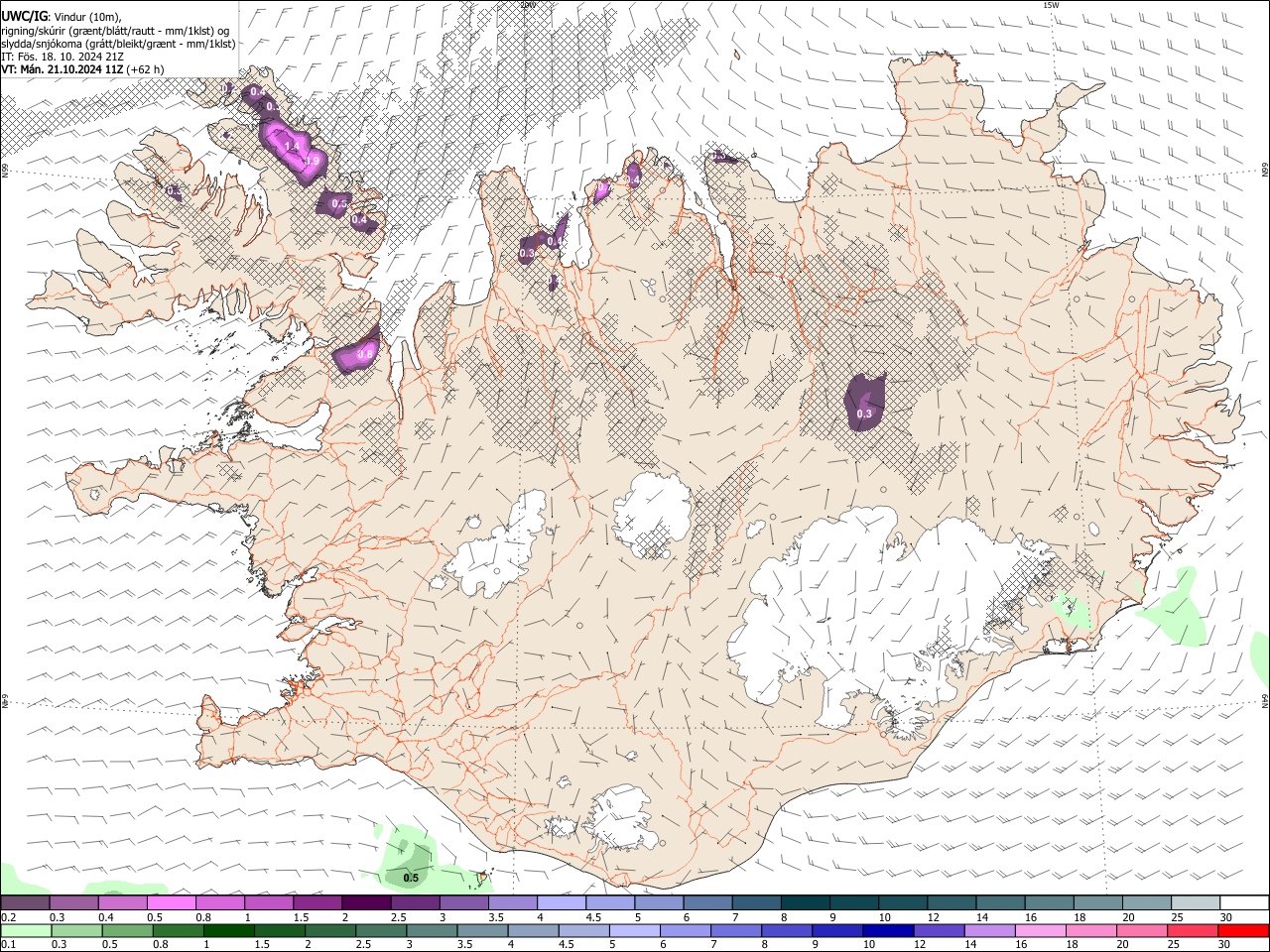Choose the 7 blue swatch in the lower rain scale
The image size is (1270, 952).
736,931
